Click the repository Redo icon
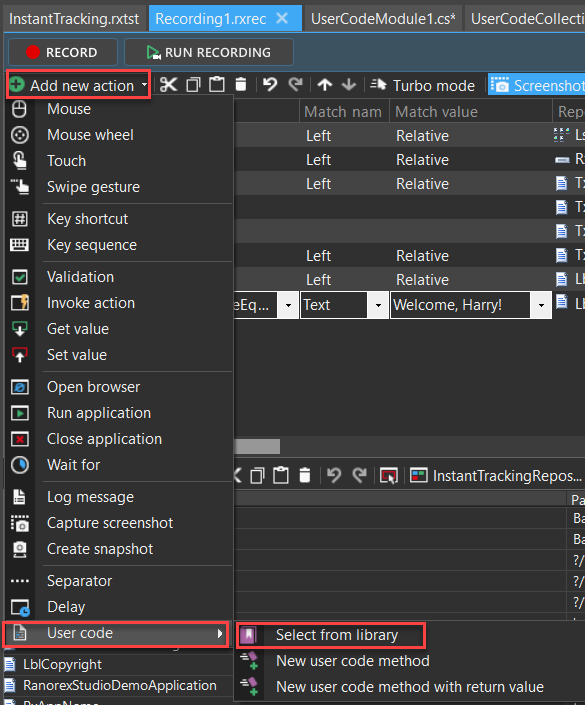 [360, 476]
